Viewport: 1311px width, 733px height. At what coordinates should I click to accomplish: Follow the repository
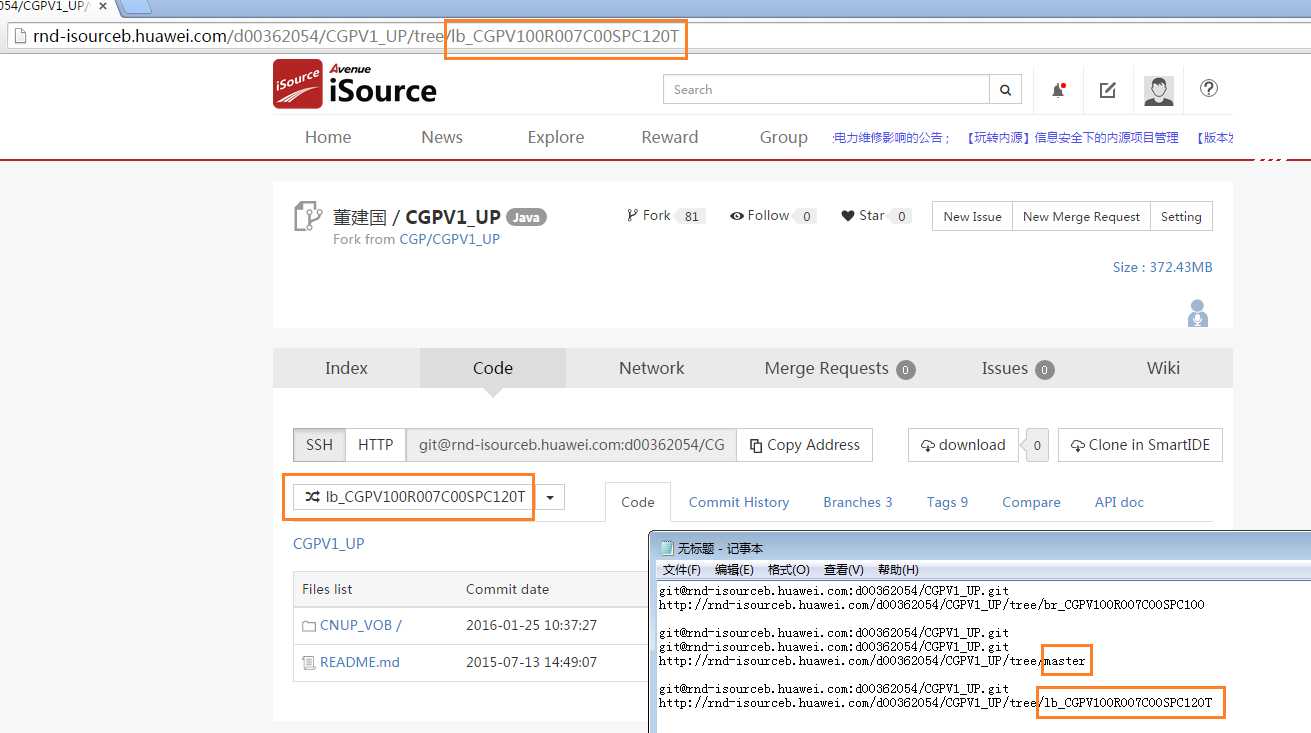pyautogui.click(x=759, y=215)
